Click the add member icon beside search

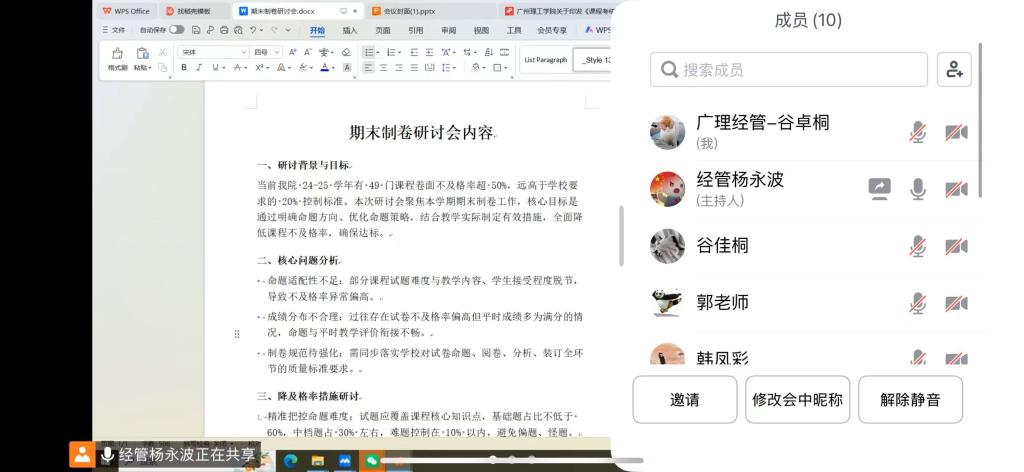[954, 69]
